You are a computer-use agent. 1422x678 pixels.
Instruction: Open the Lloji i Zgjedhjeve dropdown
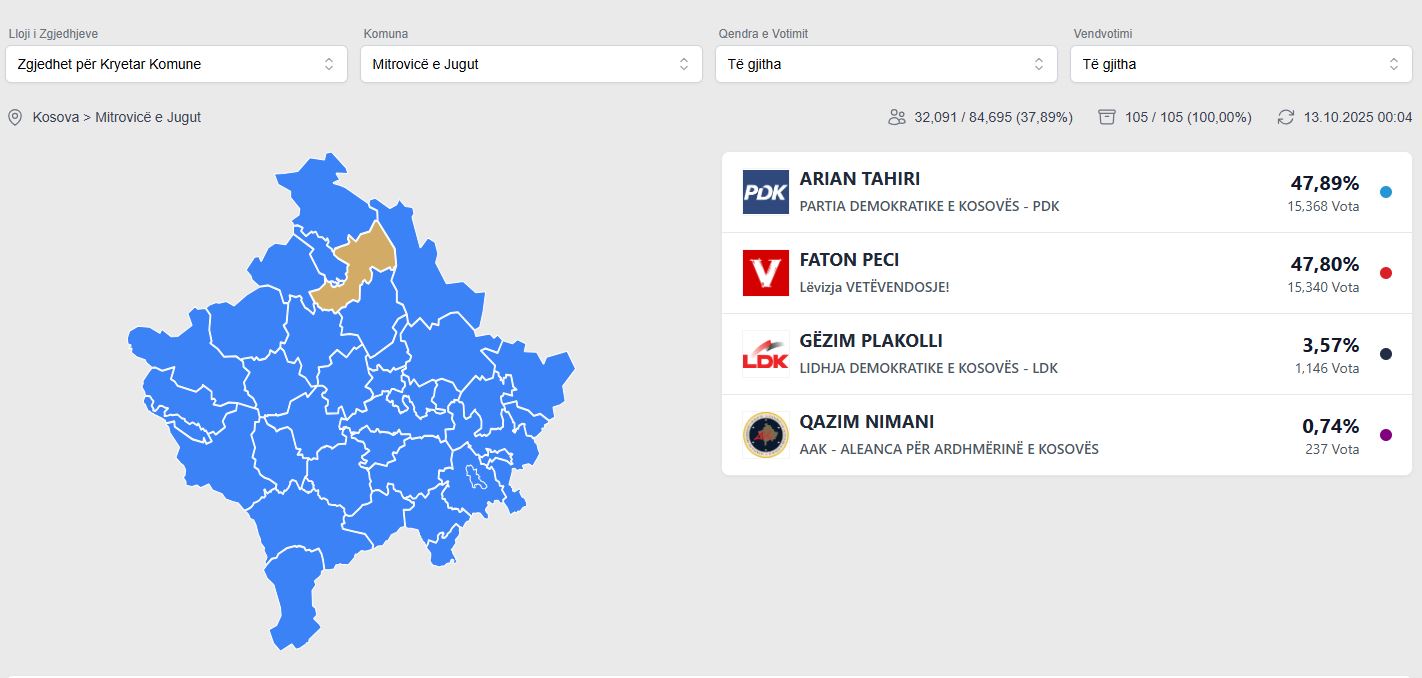click(x=176, y=64)
